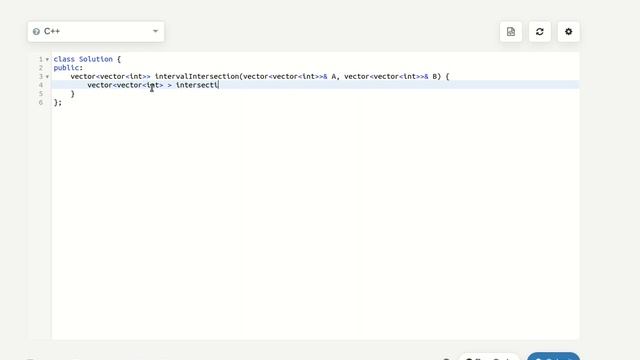Click the parameter A in function signature
This screenshot has width=640, height=360.
click(333, 76)
